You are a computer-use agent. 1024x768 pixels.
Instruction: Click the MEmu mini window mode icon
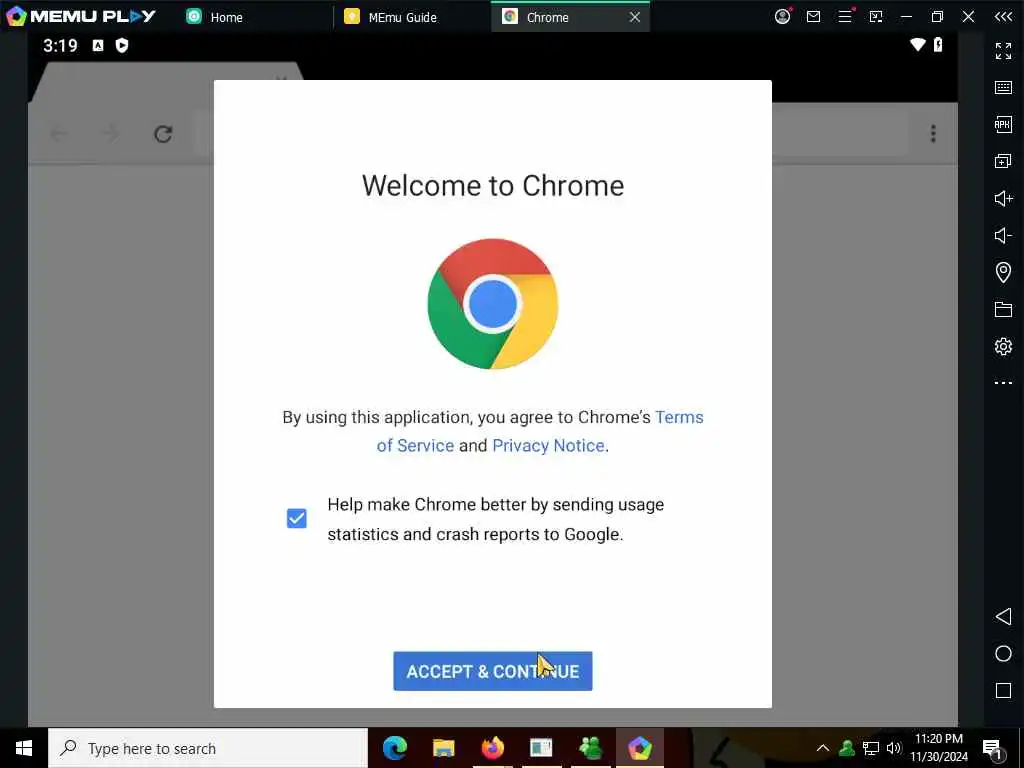pos(876,17)
